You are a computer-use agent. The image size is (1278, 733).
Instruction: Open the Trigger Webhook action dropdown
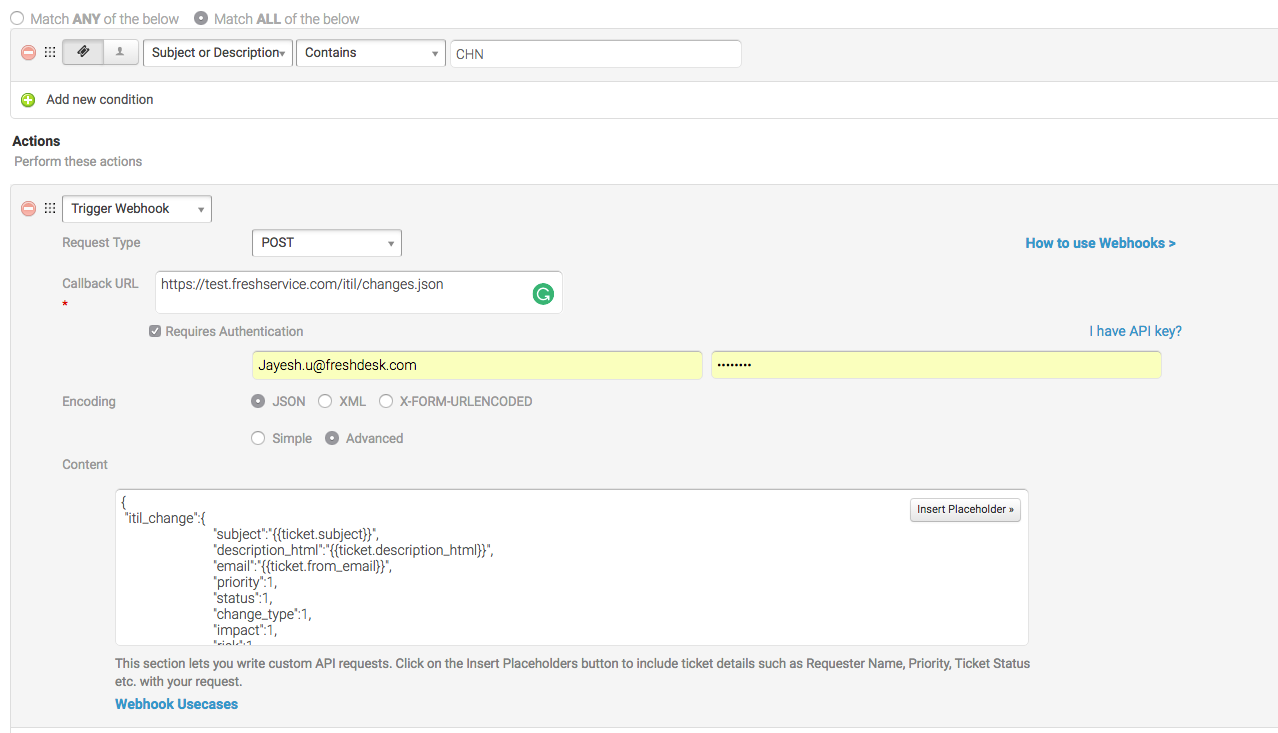click(x=137, y=208)
